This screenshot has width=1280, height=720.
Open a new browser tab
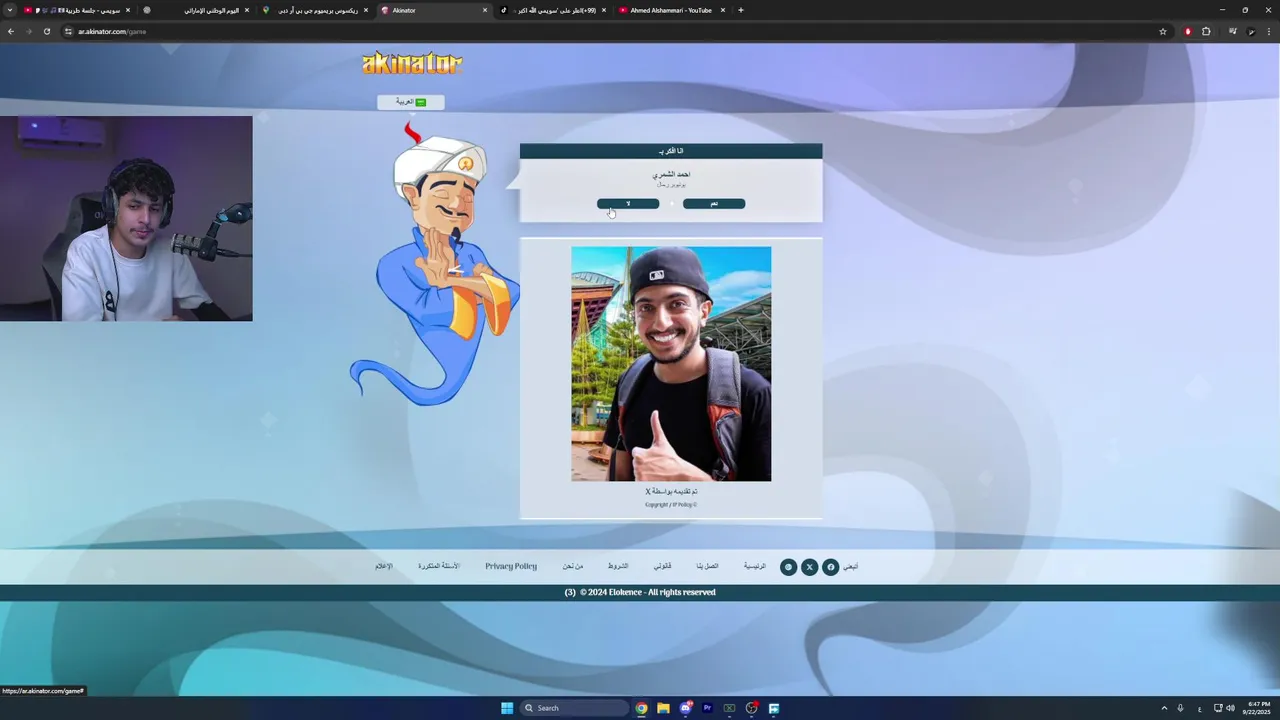(x=741, y=10)
